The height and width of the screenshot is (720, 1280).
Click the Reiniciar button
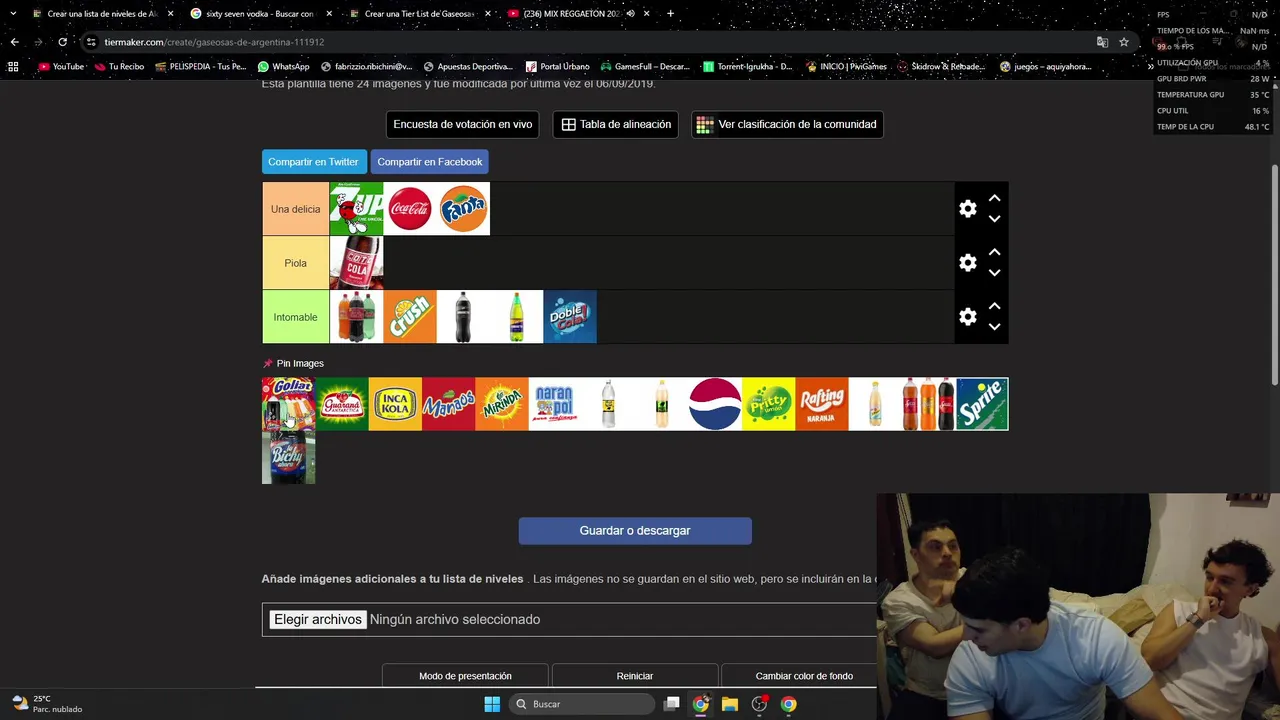[635, 676]
